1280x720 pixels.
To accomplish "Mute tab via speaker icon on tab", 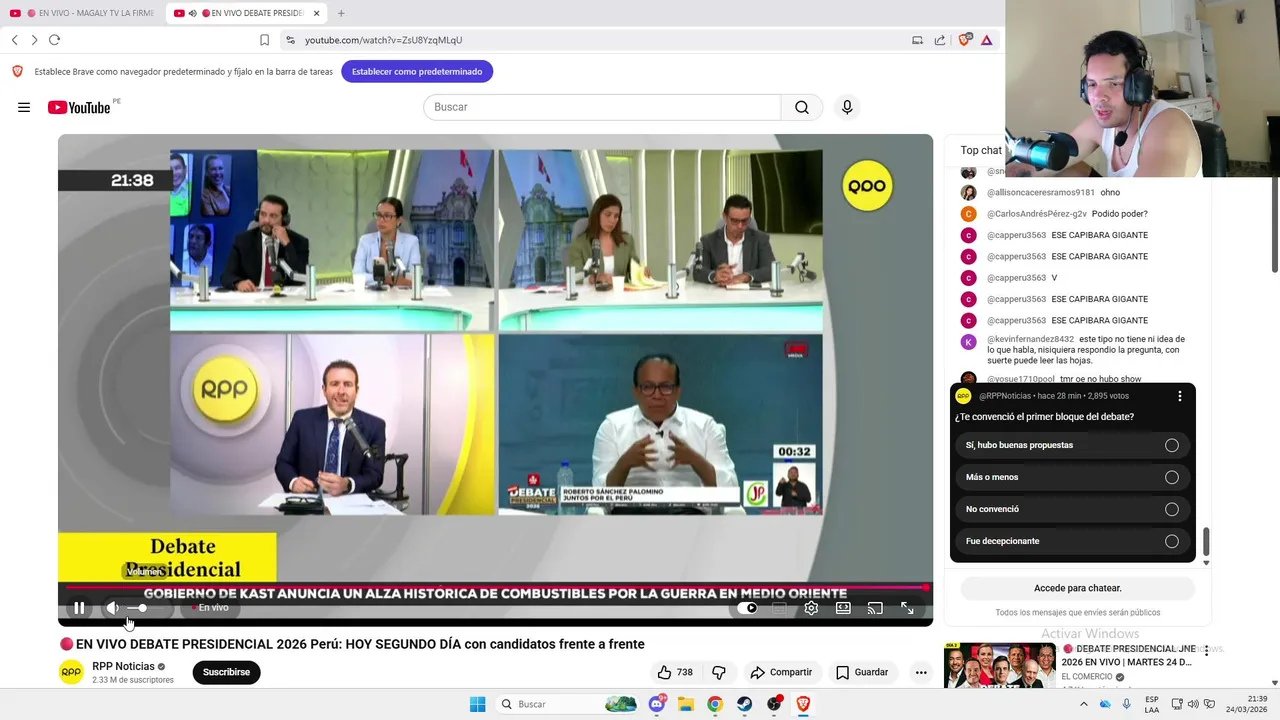I will tap(193, 13).
